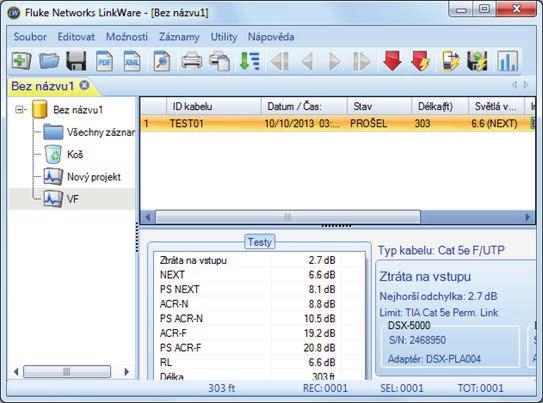Click Typ kabelu: Cat 5e F/UTP text
The image size is (543, 403).
point(441,250)
